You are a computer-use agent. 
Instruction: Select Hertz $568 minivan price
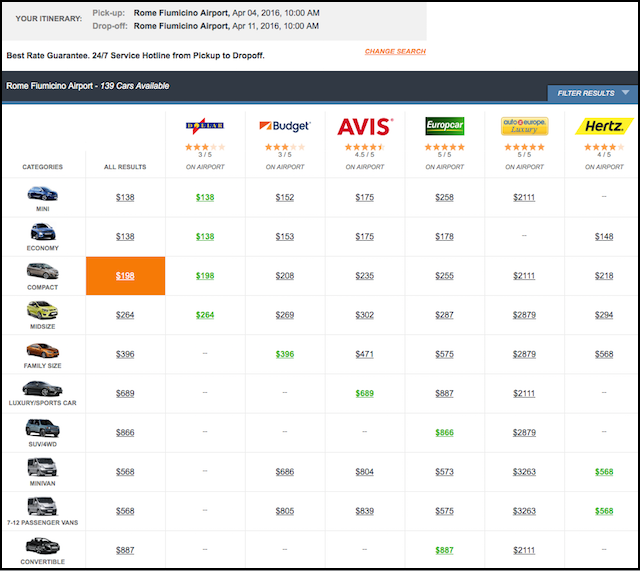[x=603, y=472]
